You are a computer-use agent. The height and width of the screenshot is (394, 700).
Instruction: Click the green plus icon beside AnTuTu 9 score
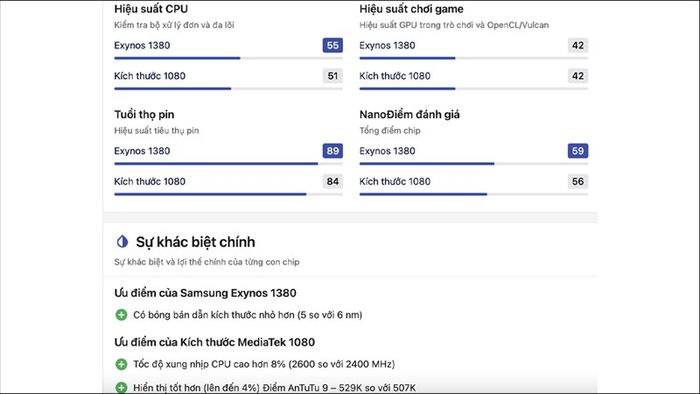121,387
